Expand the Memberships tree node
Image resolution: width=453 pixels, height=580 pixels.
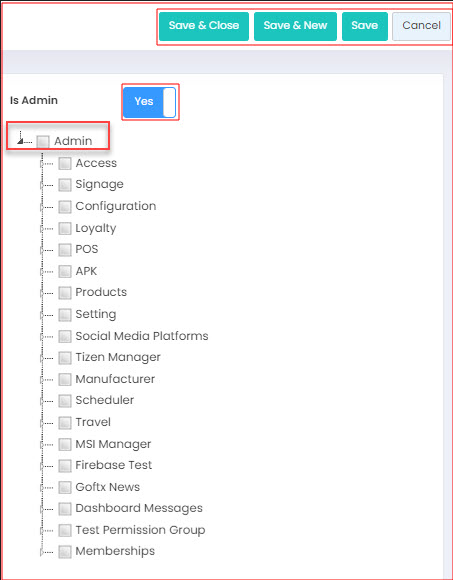pyautogui.click(x=41, y=553)
